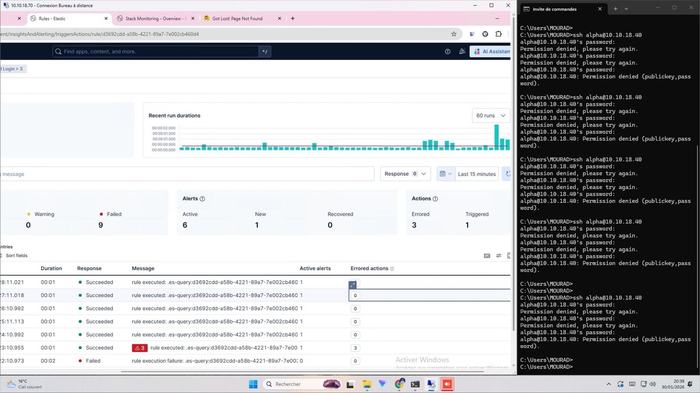Open a new browser tab
Screen dimensions: 700x393
tap(292, 19)
